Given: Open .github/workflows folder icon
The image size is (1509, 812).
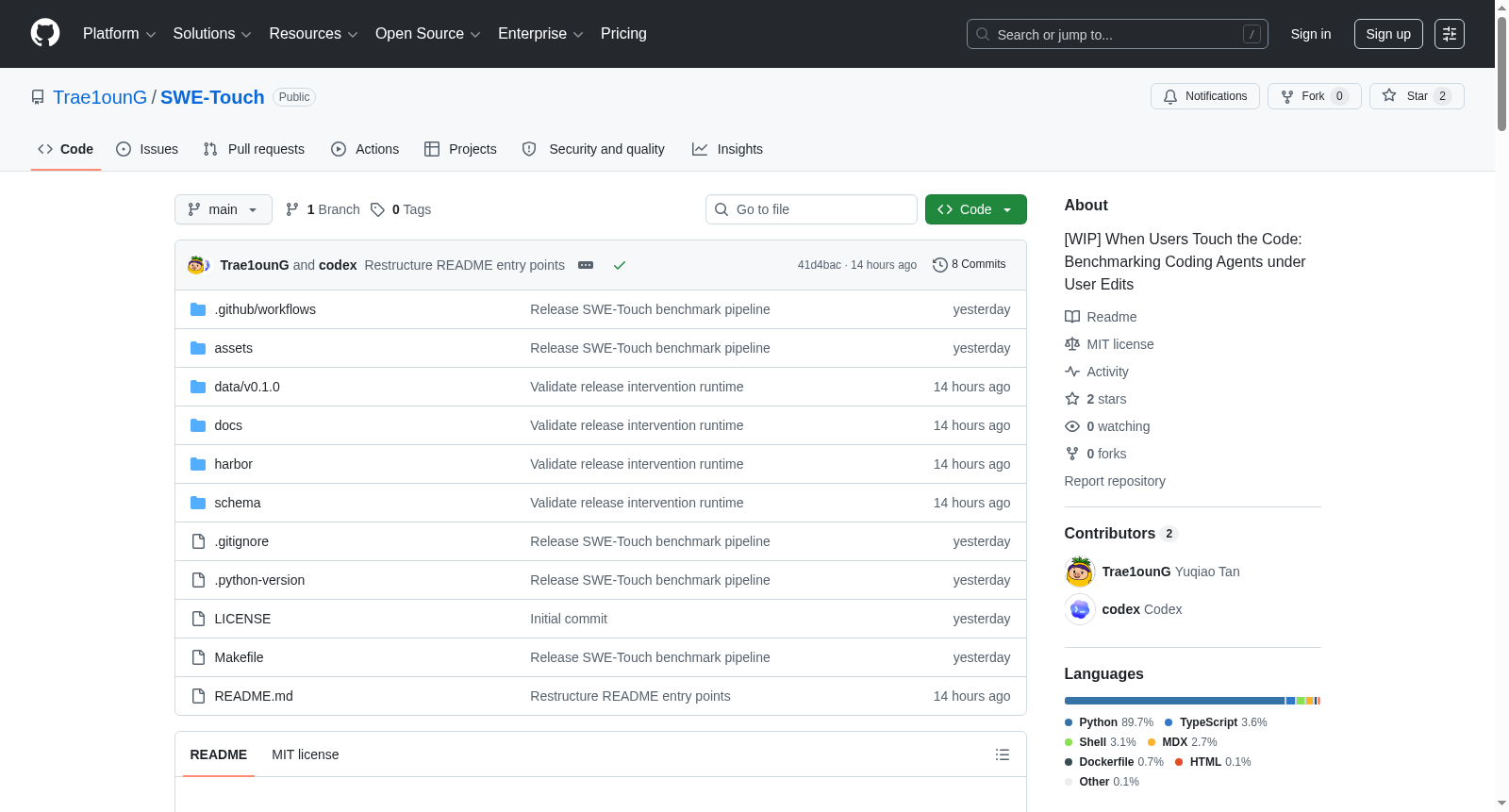Looking at the screenshot, I should click(198, 309).
